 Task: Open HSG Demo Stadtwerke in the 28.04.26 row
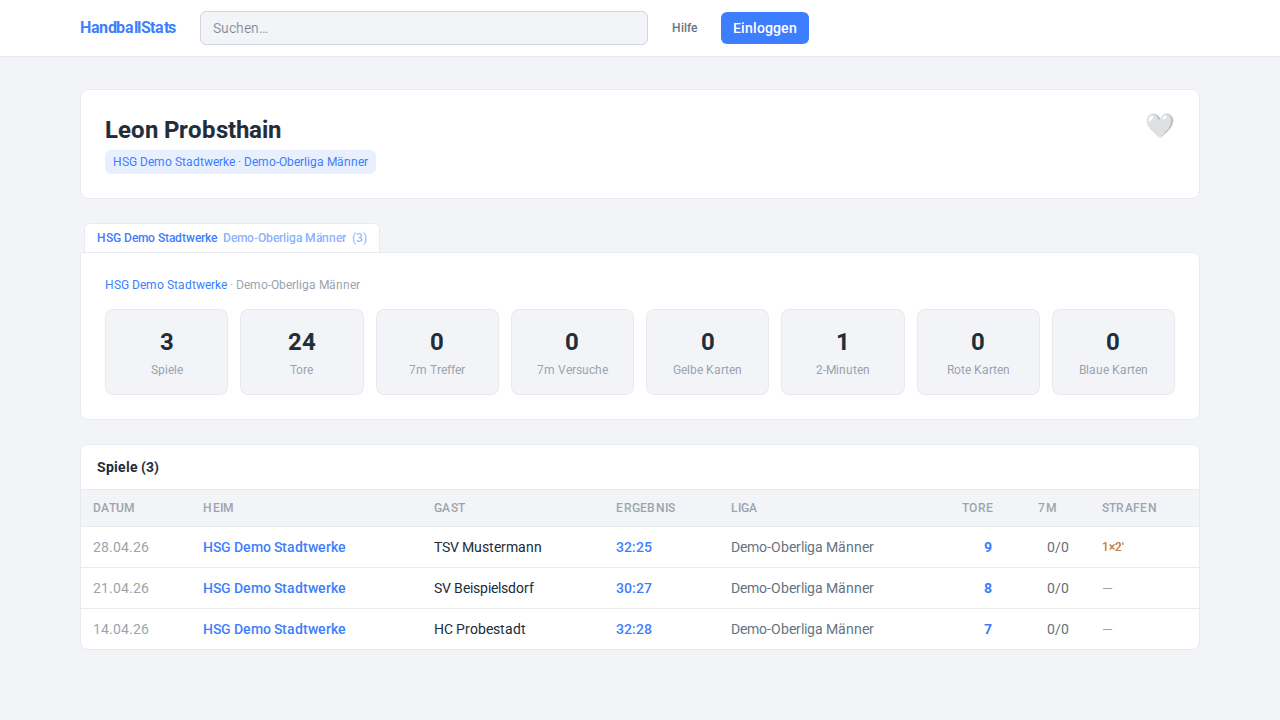274,547
